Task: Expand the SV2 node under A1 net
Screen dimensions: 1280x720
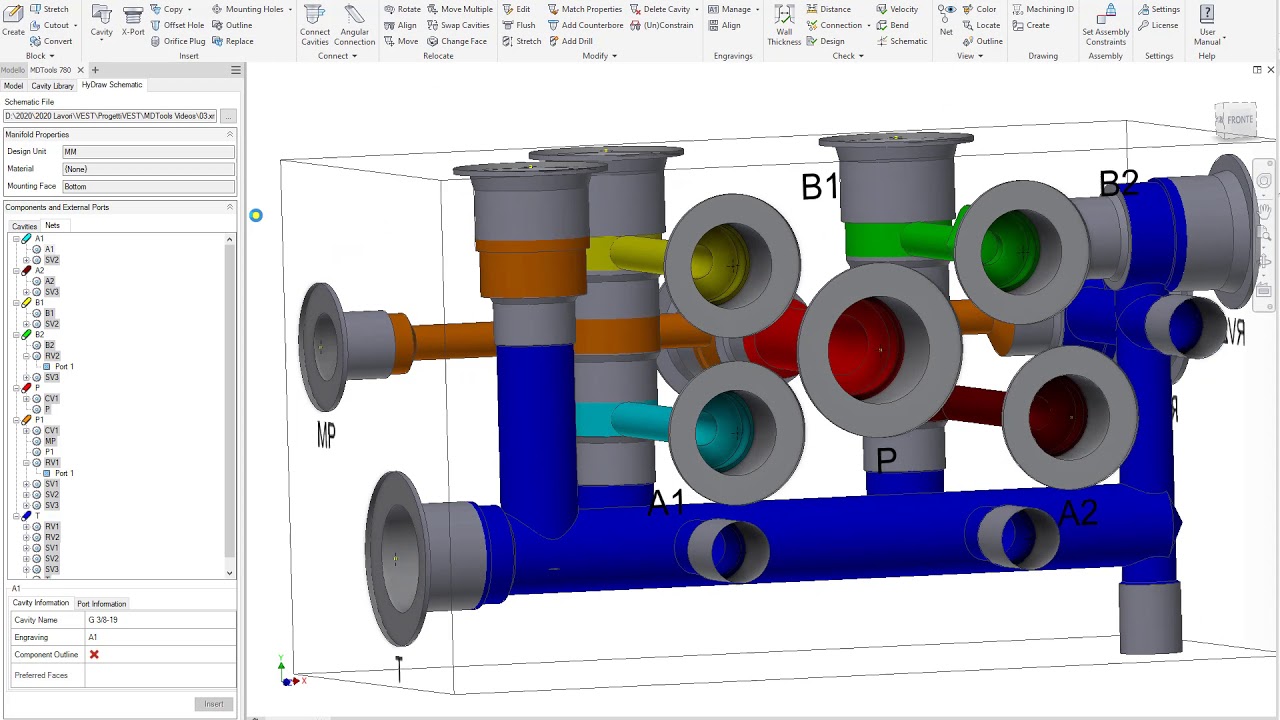Action: click(x=27, y=260)
